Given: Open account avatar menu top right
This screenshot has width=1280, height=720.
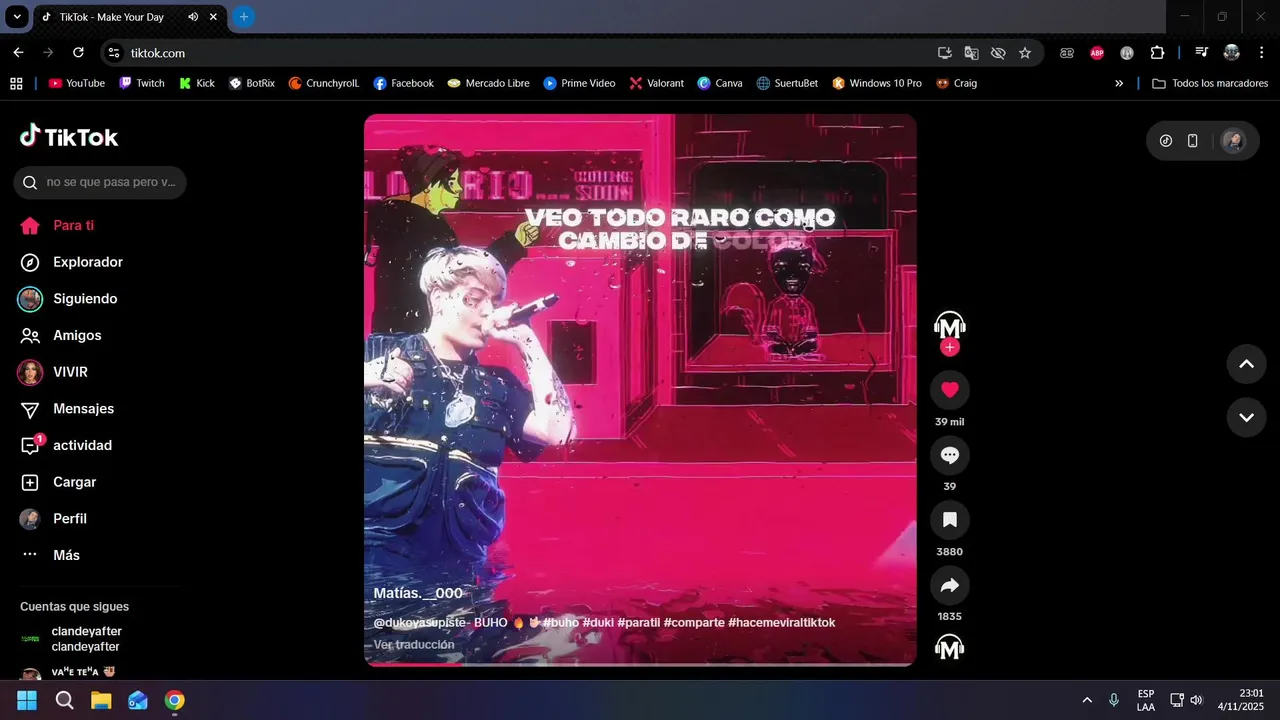Looking at the screenshot, I should pos(1234,141).
